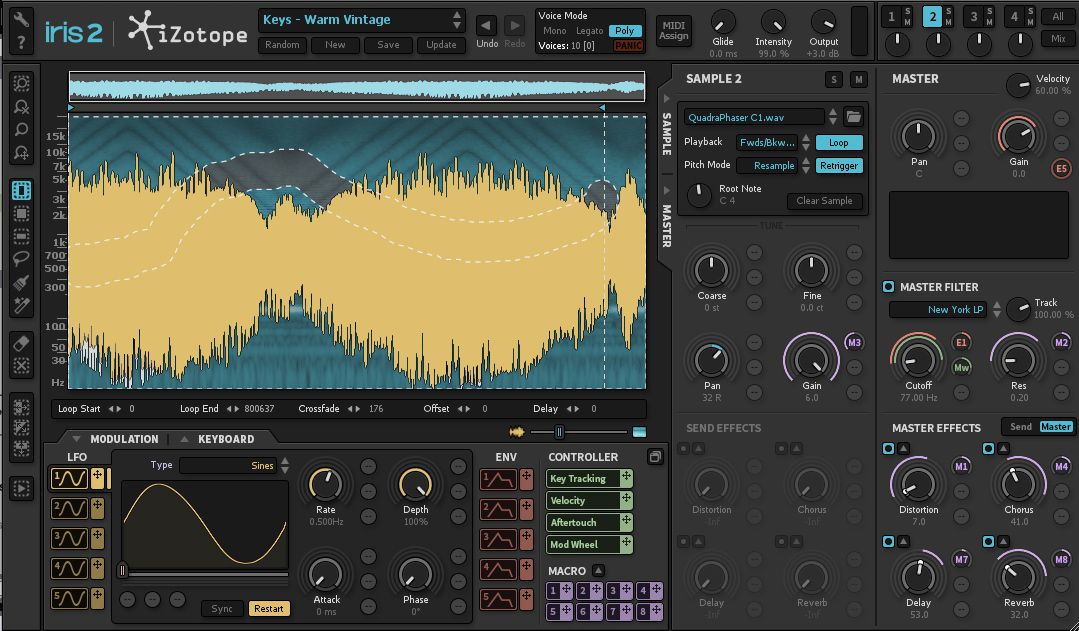The width and height of the screenshot is (1079, 631).
Task: Toggle the Master Filter enable switch
Action: 888,286
